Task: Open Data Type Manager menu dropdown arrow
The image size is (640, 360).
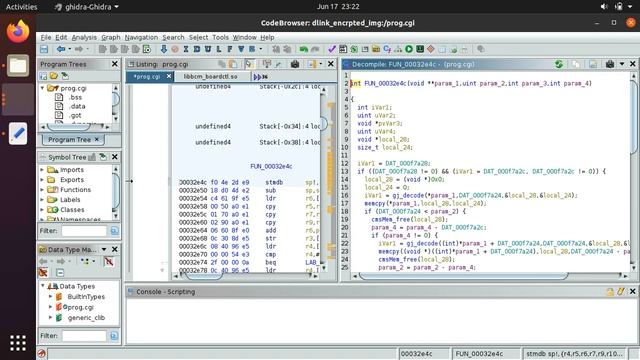Action: (104, 249)
